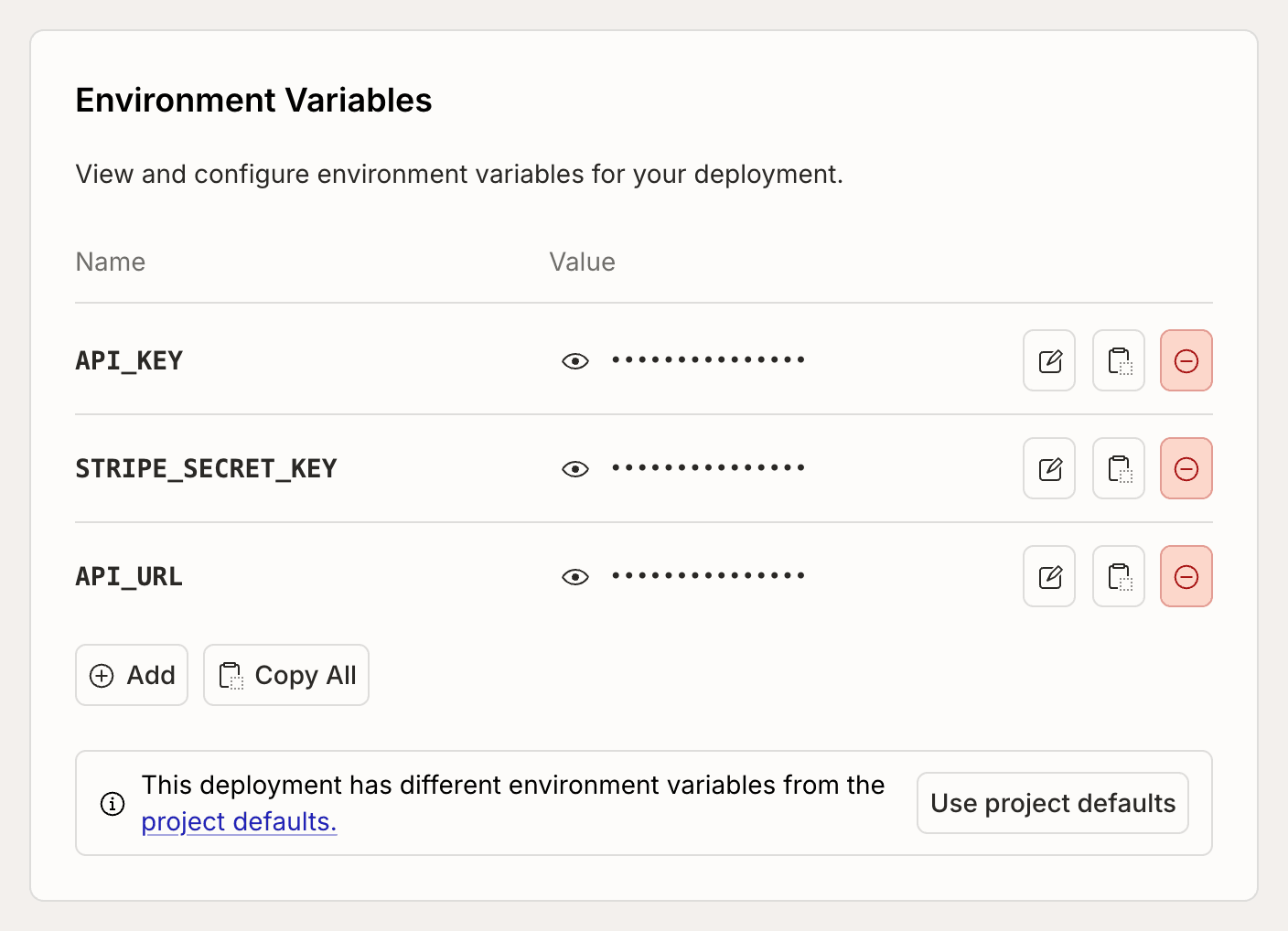
Task: Delete the STRIPE_SECRET_KEY variable
Action: pos(1186,468)
